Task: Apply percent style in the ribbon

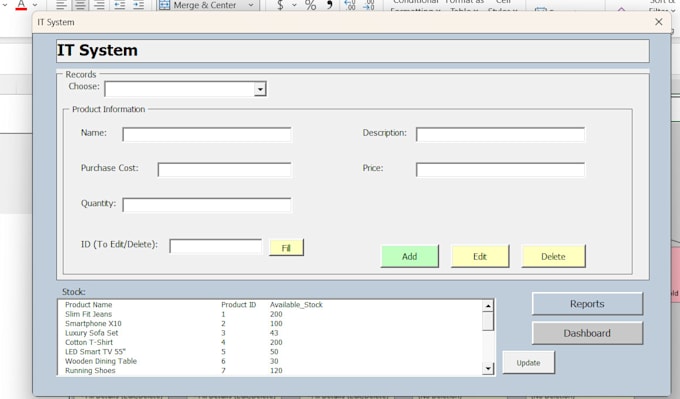Action: coord(310,5)
